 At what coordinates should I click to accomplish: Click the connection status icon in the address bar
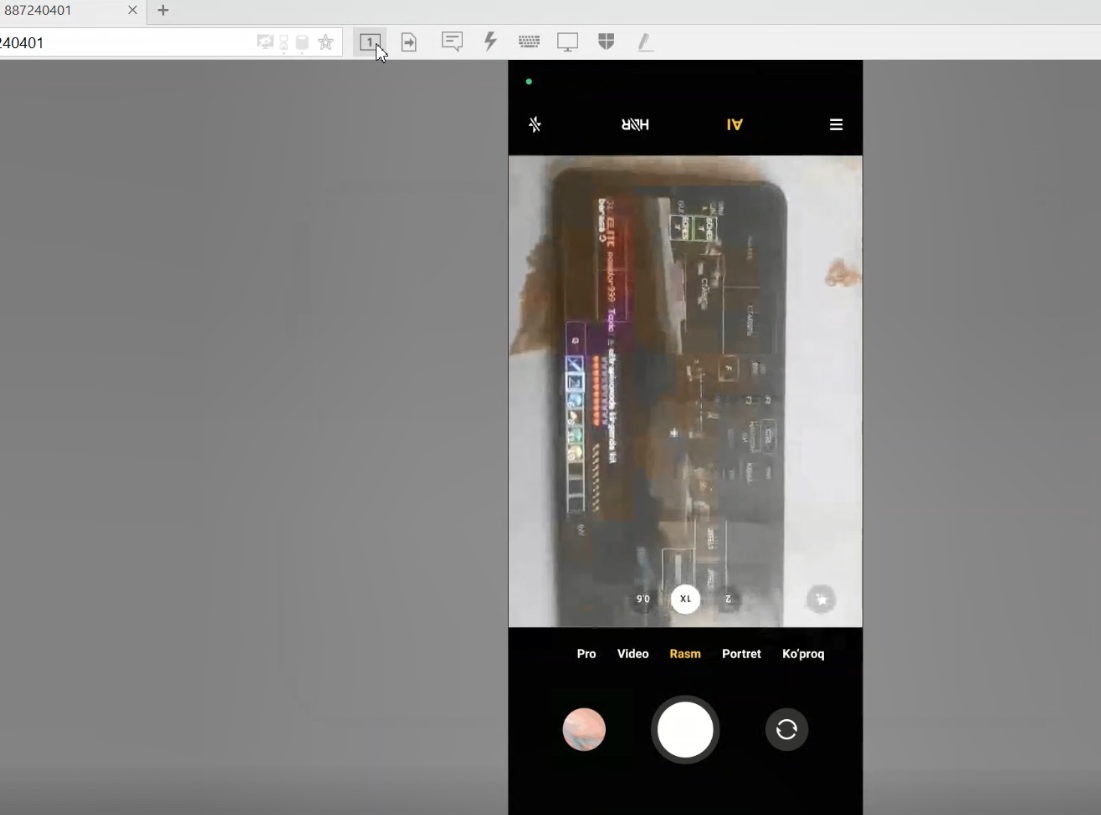265,42
